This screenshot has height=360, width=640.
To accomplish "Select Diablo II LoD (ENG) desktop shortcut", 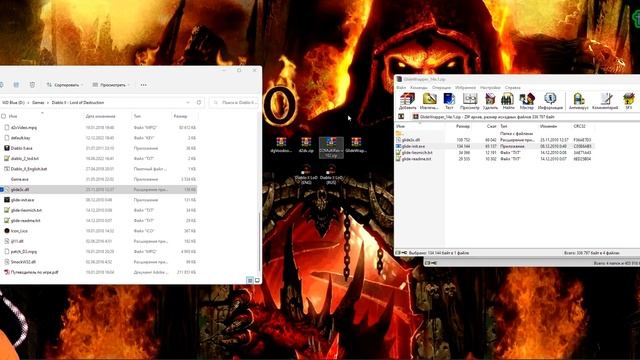I will 306,175.
